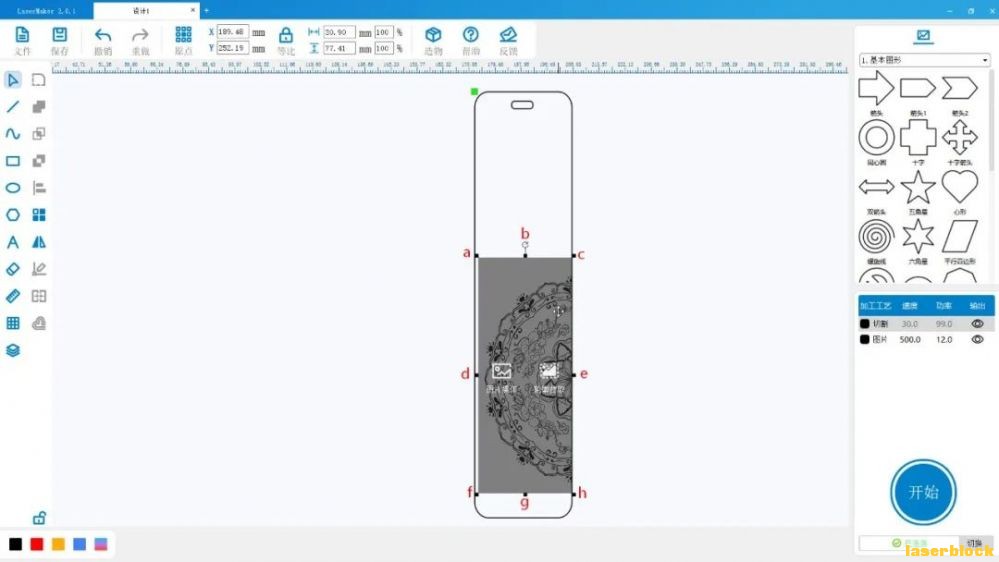The height and width of the screenshot is (562, 999).
Task: Click the height value input field
Action: [x=339, y=48]
